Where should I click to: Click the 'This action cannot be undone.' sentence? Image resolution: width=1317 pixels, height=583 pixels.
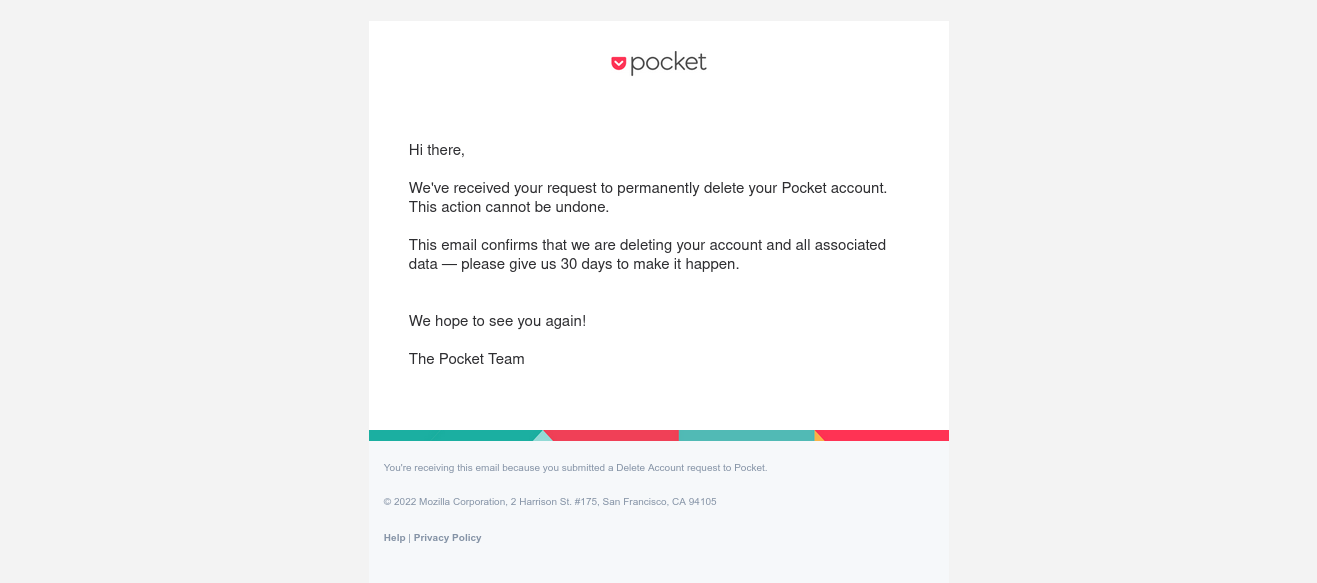point(509,207)
